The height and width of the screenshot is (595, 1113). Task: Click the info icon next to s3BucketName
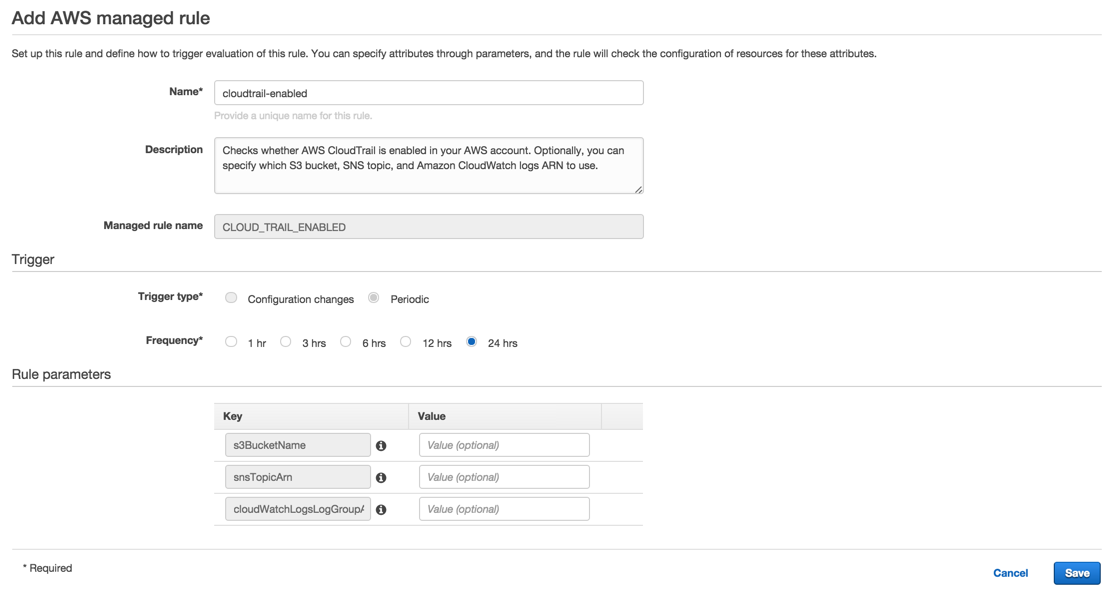tap(380, 444)
